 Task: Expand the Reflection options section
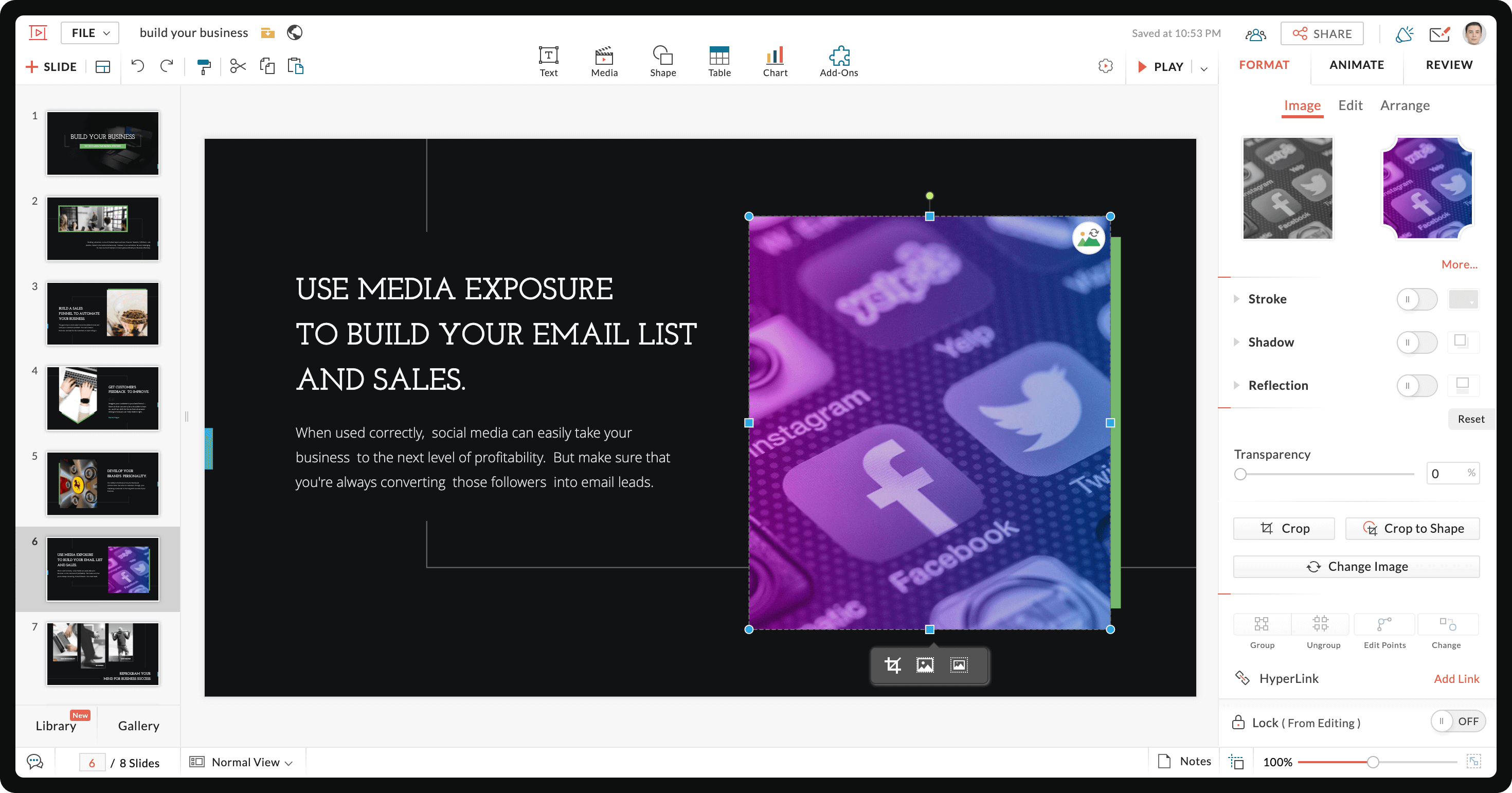(1237, 385)
